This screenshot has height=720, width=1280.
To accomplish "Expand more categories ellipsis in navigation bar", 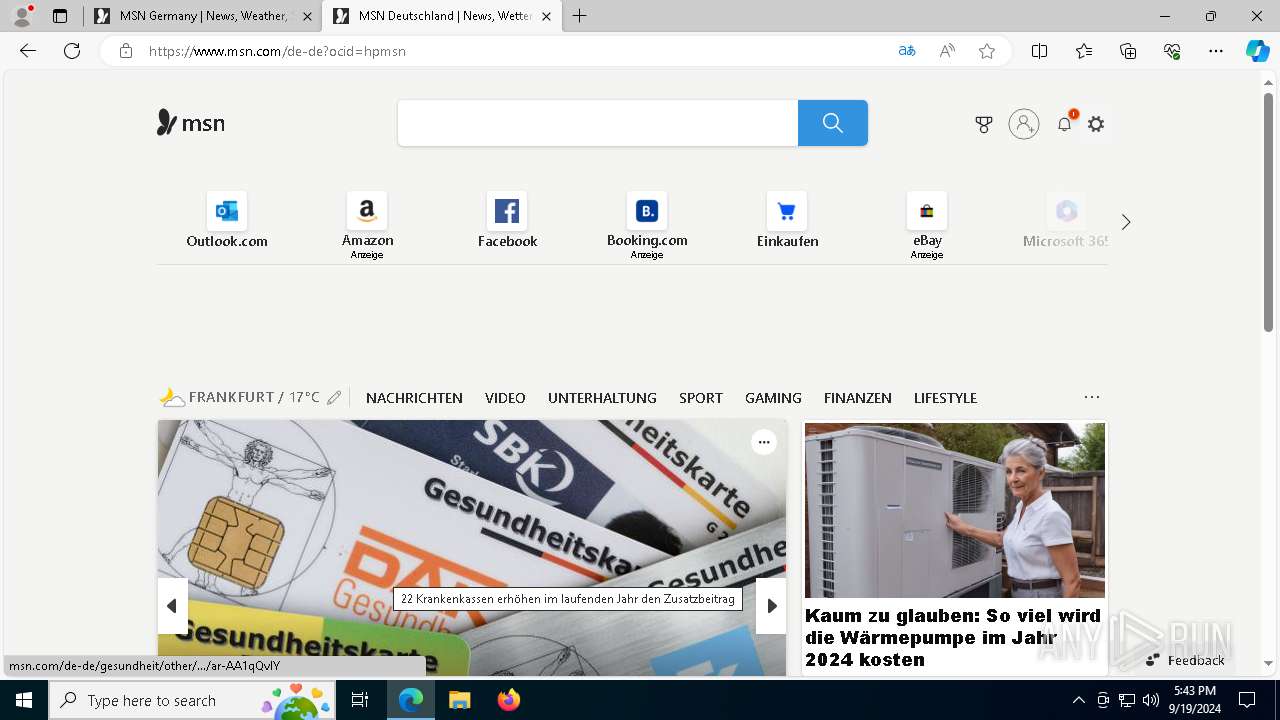I will 1092,397.
